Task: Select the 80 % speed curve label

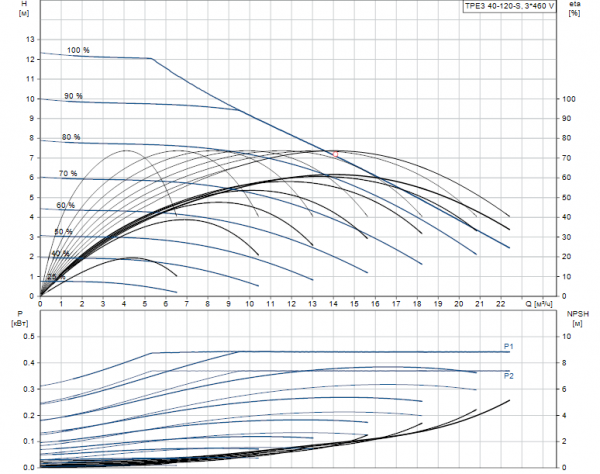Action: click(x=71, y=137)
